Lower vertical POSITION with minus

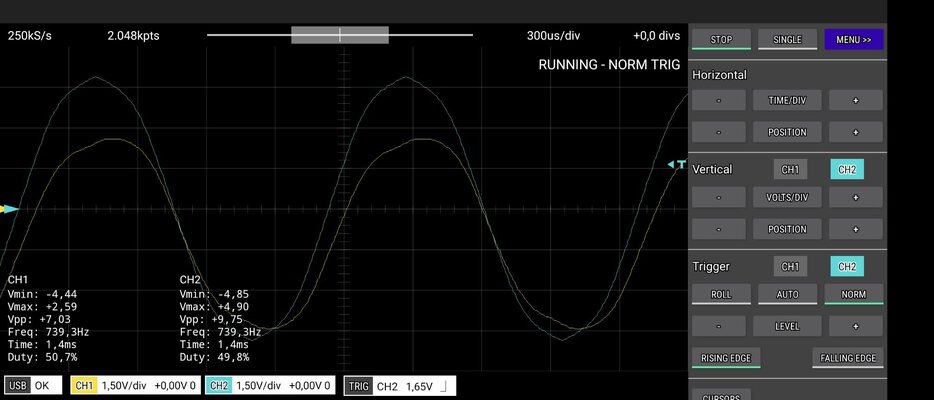click(718, 229)
